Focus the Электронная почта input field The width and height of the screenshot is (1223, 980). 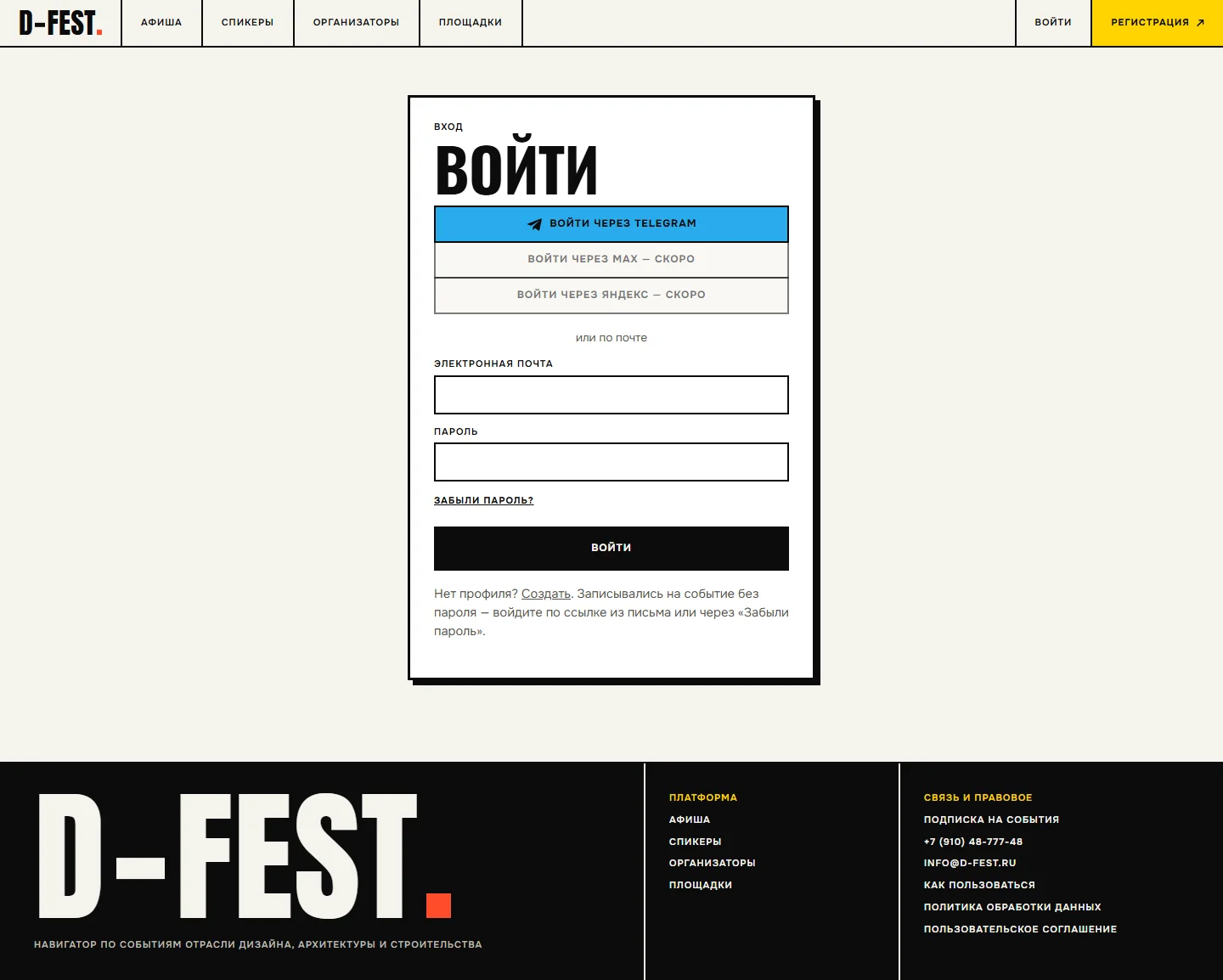tap(611, 395)
